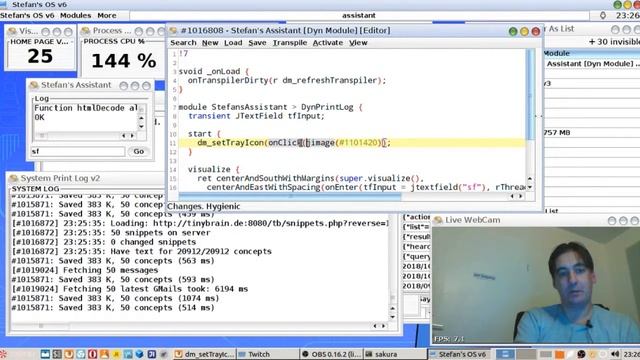Launch the Opera browser from the taskbar
The image size is (640, 360).
click(92, 354)
